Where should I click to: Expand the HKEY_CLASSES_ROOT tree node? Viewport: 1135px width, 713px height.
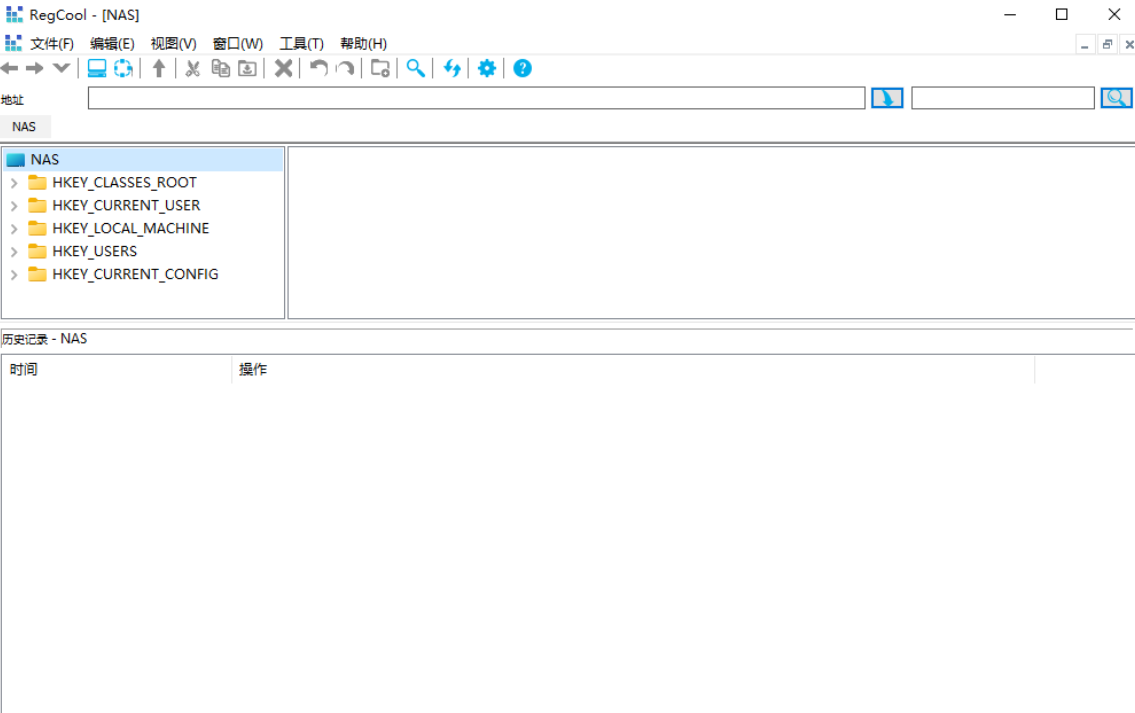tap(14, 183)
